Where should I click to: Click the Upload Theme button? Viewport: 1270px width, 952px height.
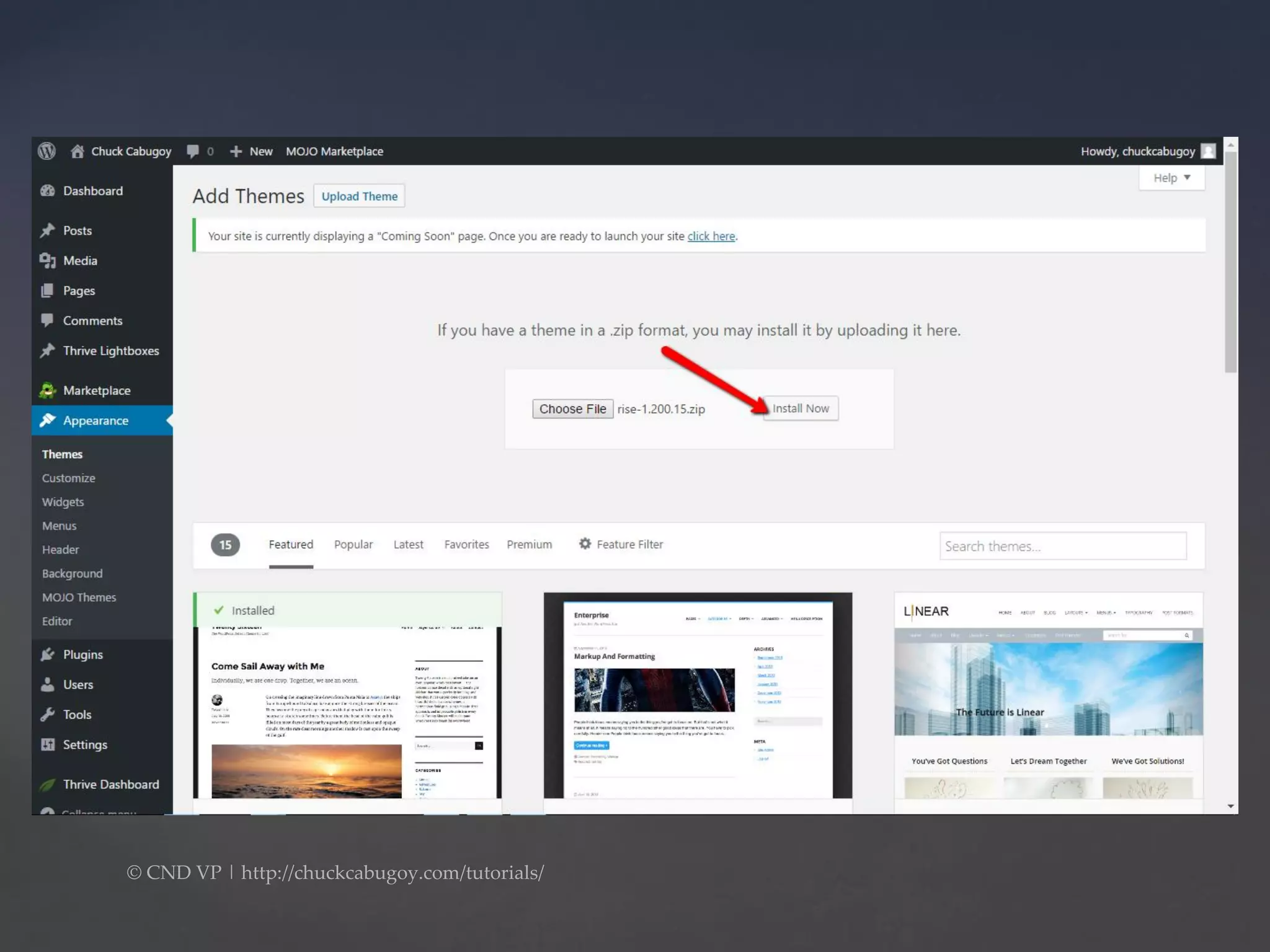click(359, 196)
